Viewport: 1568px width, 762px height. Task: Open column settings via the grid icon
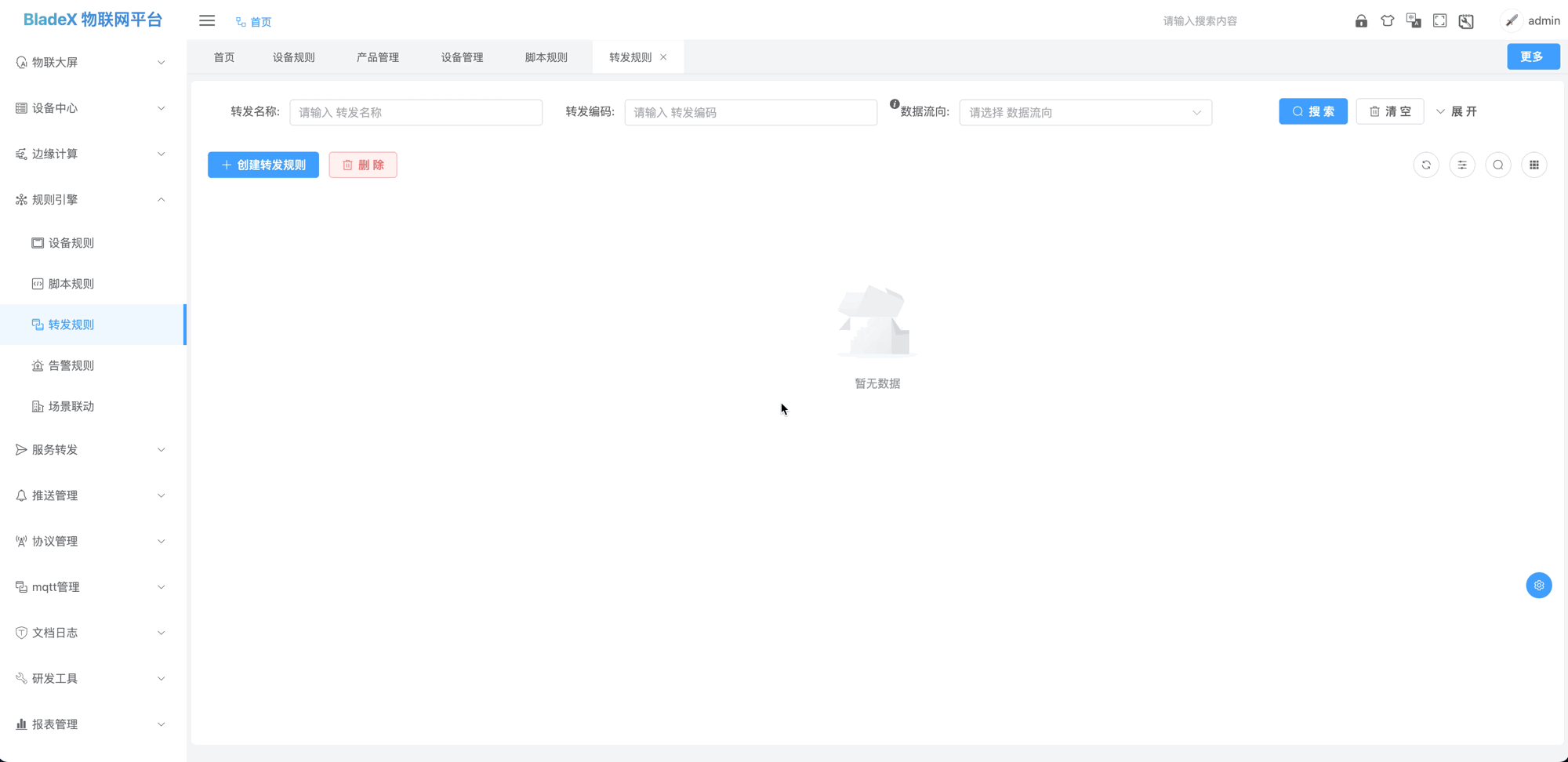tap(1534, 165)
